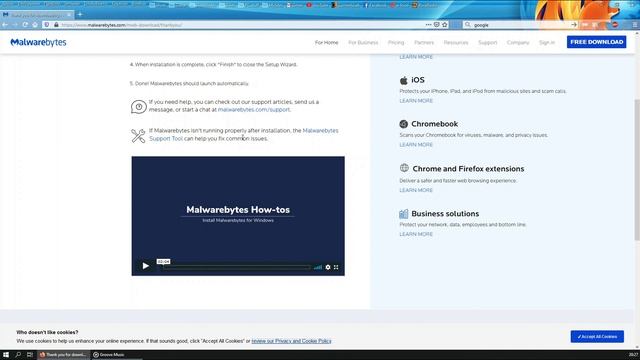Click LEARN MORE under iOS

point(416,101)
